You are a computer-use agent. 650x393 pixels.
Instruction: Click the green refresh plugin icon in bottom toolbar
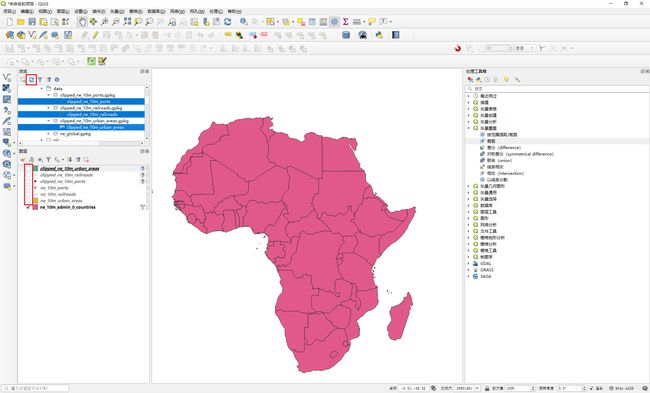click(x=91, y=61)
